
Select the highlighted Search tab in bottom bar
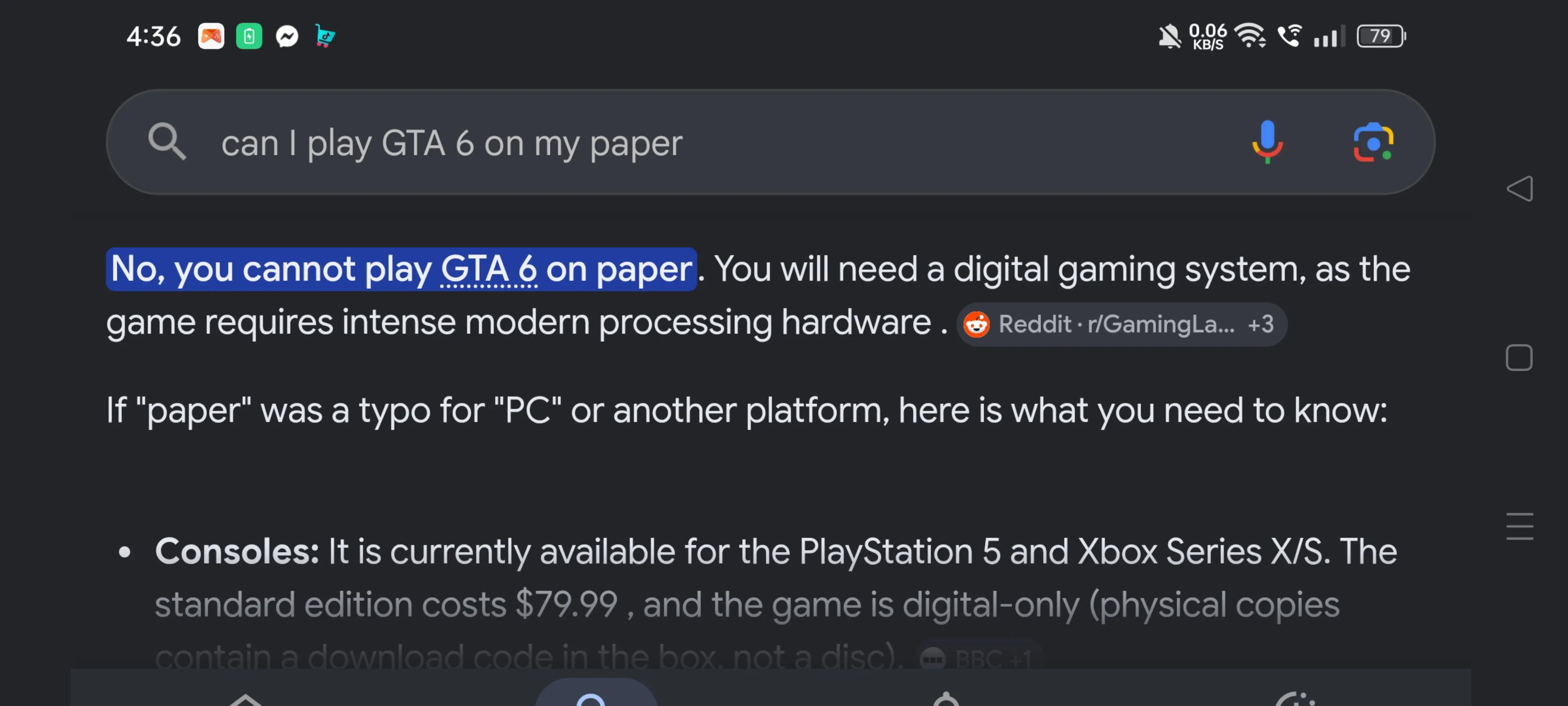click(596, 694)
